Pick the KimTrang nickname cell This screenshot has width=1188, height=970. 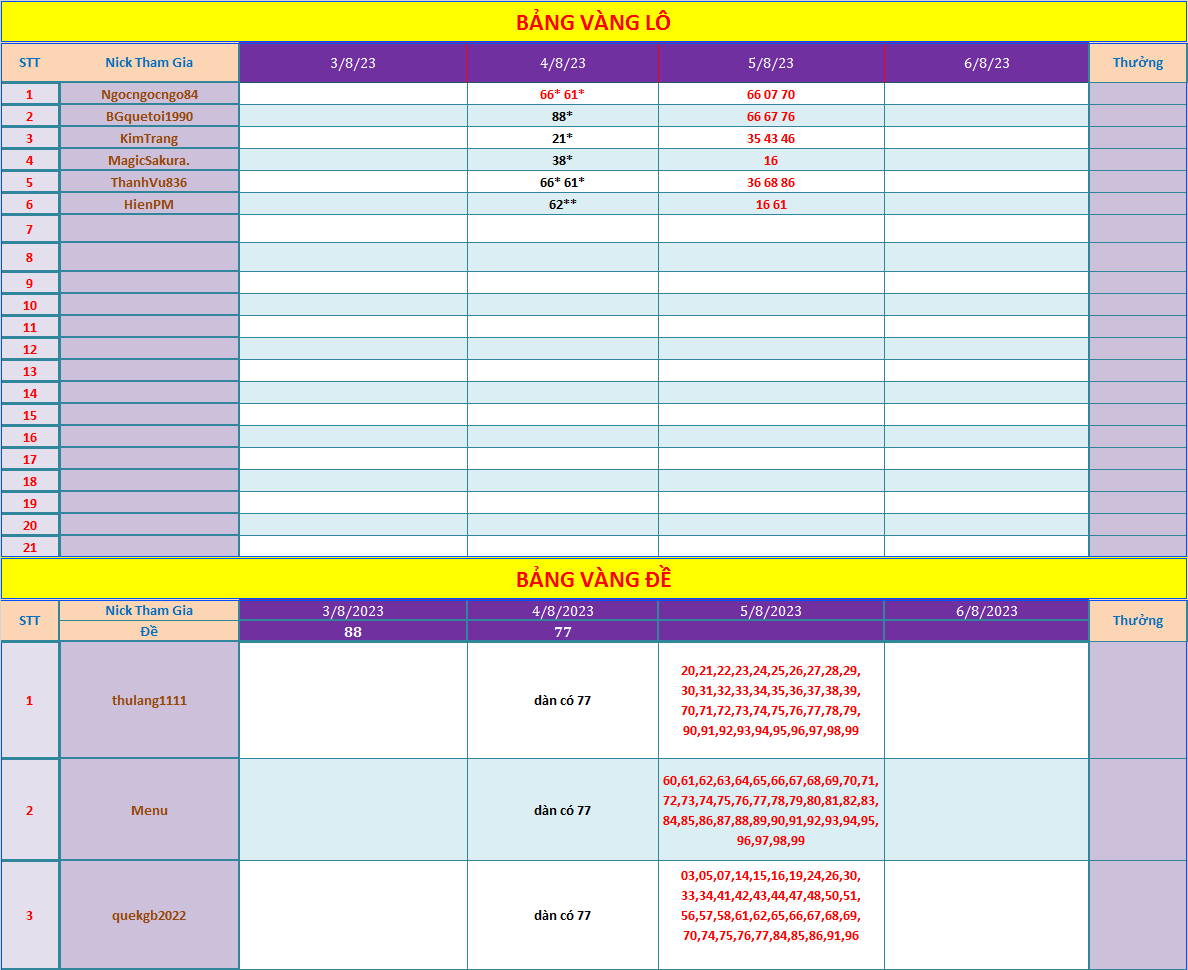(x=149, y=138)
